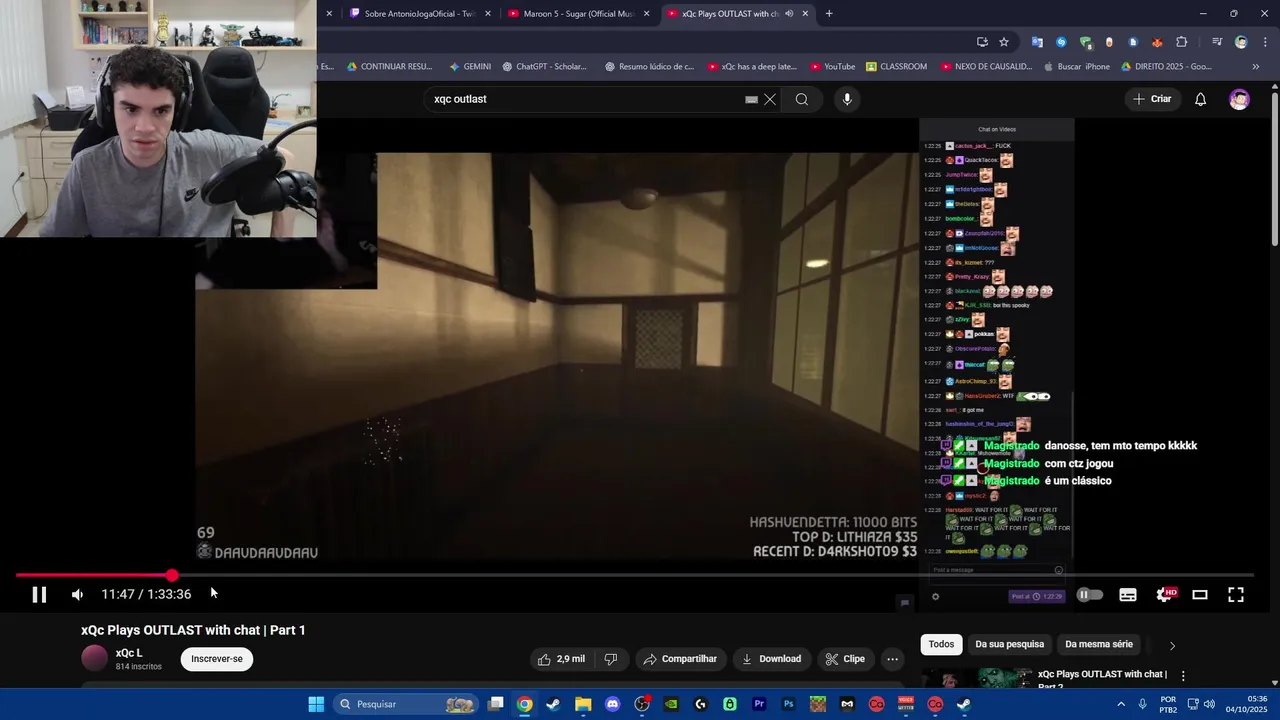This screenshot has height=720, width=1280.
Task: Turn on subtitles in the video player
Action: click(x=1128, y=594)
